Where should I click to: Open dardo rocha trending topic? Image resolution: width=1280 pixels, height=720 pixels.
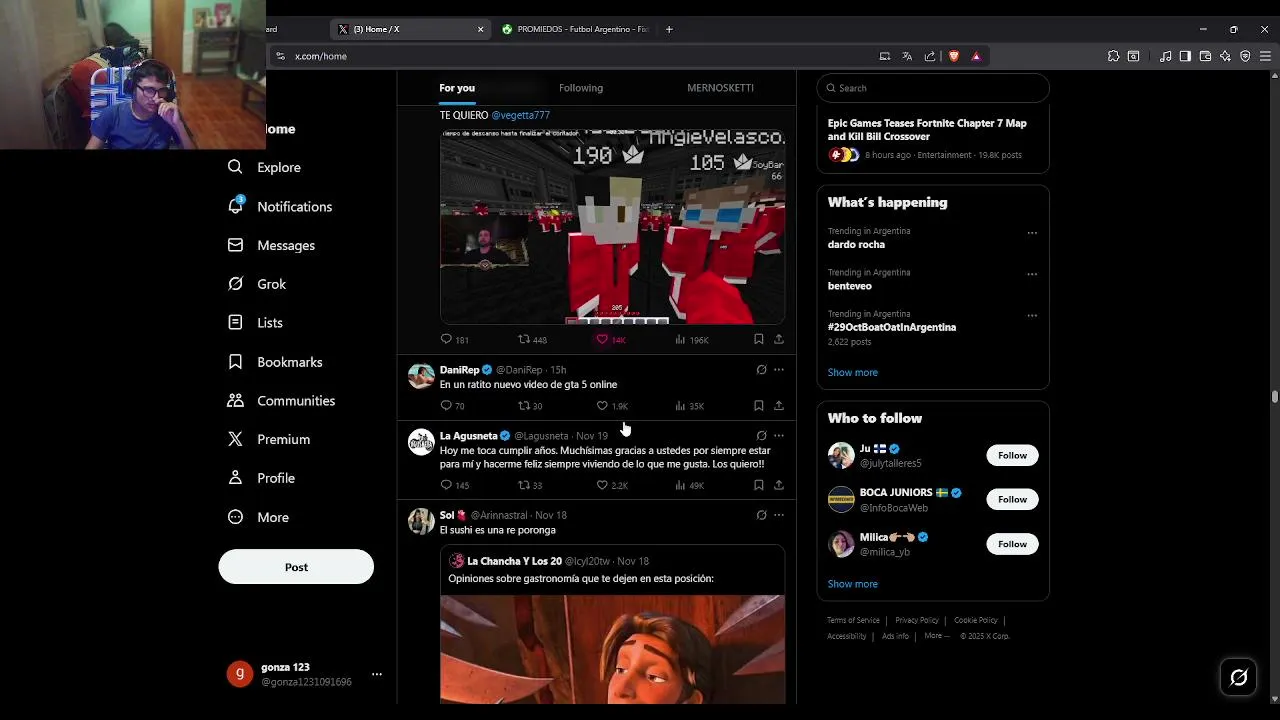[856, 244]
